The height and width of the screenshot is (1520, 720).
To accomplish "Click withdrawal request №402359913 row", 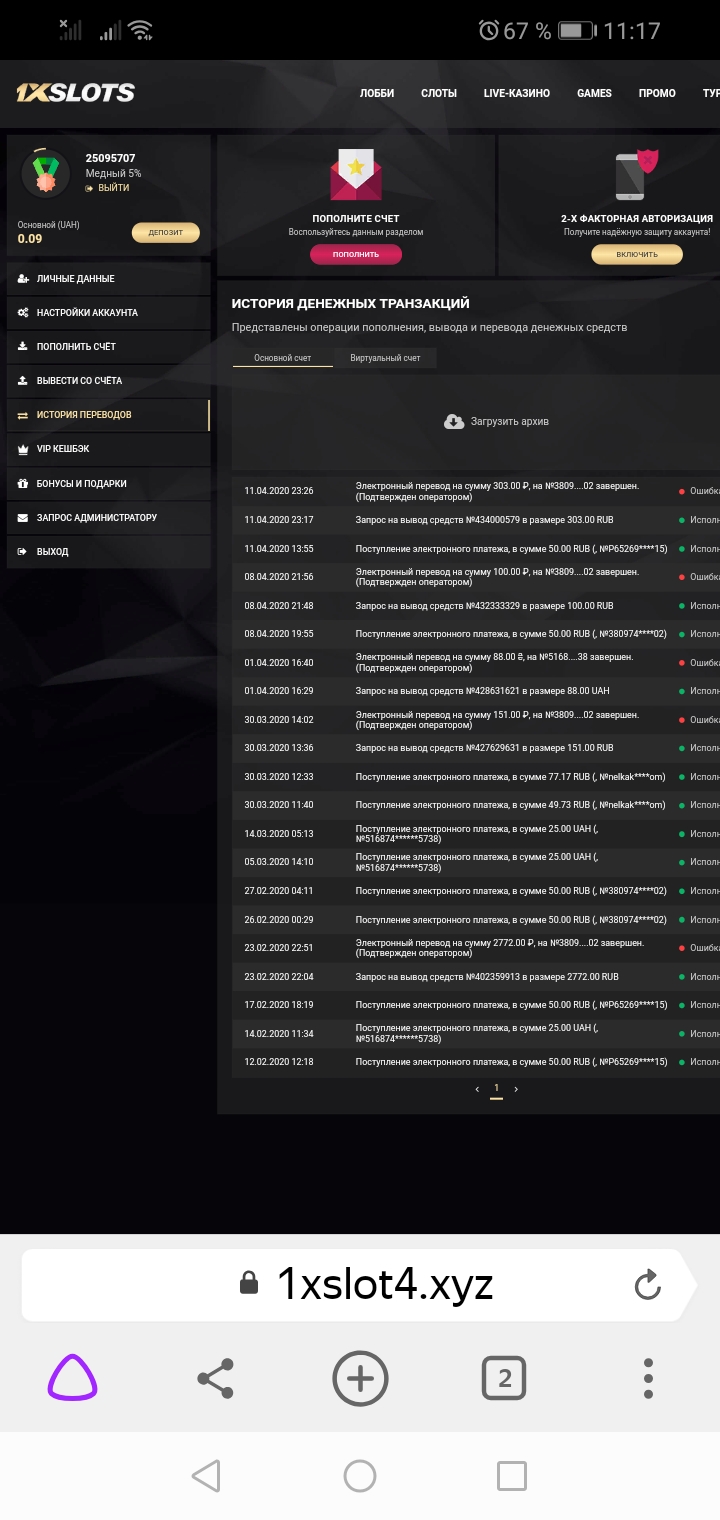I will 476,977.
